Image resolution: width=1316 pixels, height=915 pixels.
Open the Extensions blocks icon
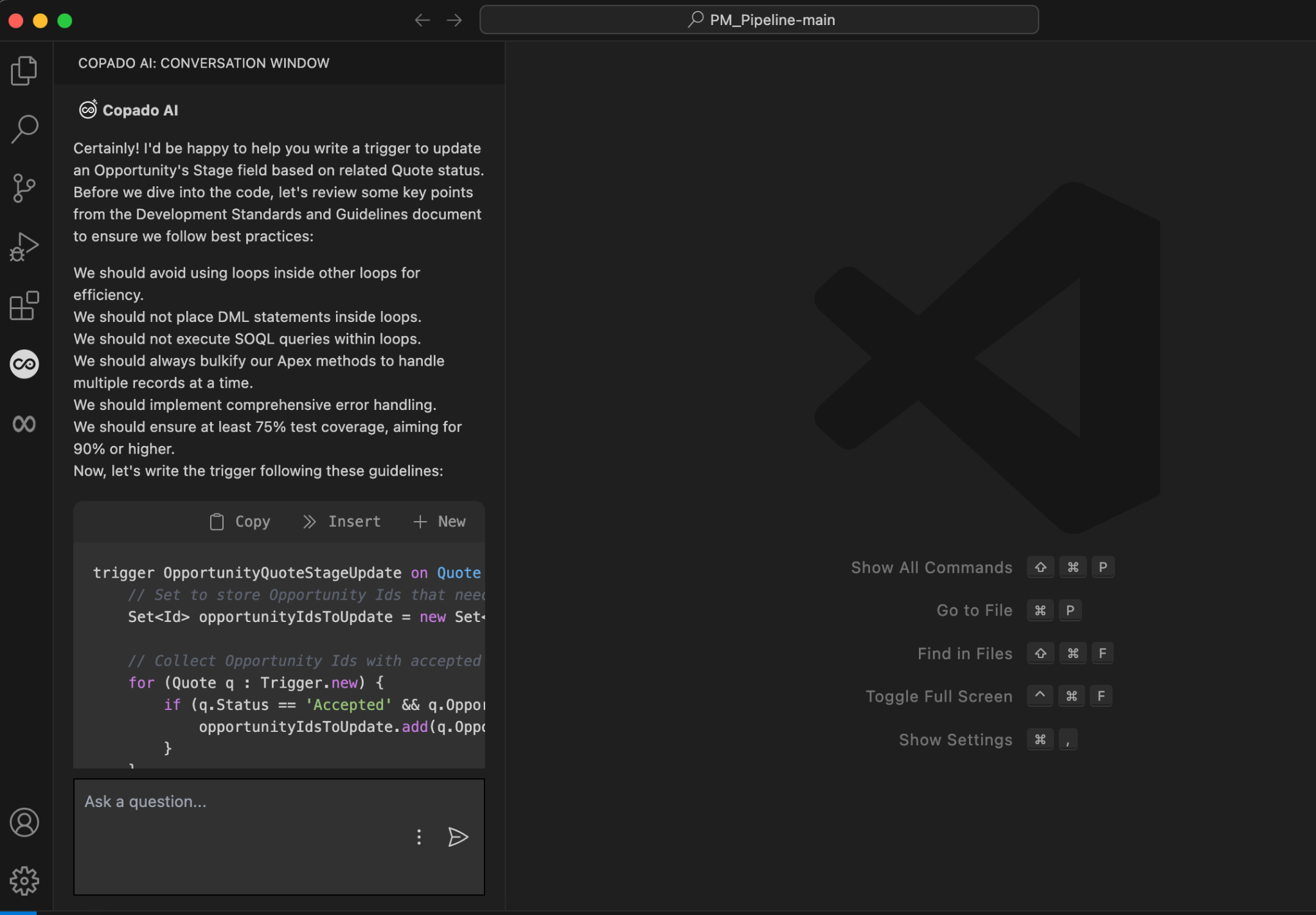tap(24, 306)
